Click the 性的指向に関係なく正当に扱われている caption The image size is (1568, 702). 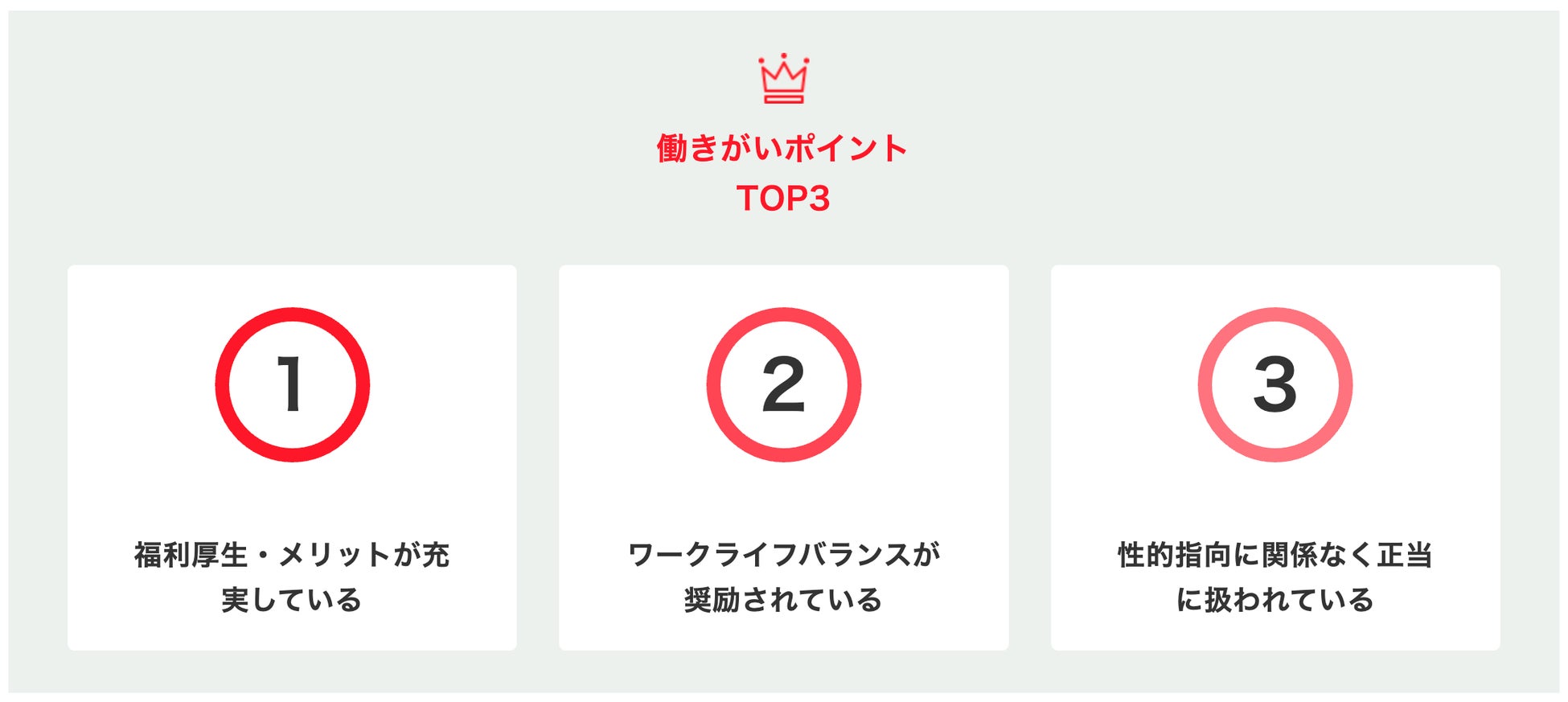tap(1275, 577)
